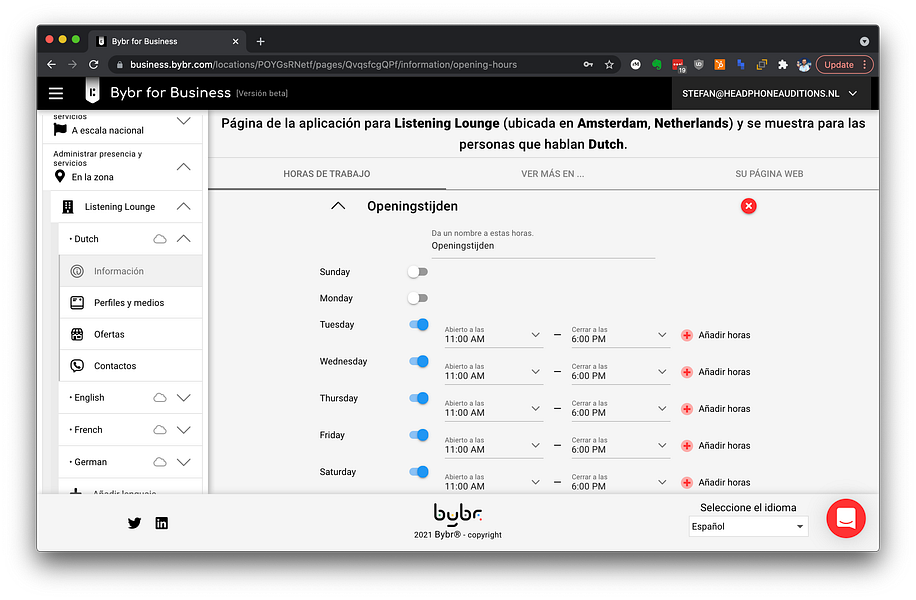Open Bybr Twitter page
This screenshot has height=600, width=916.
(x=134, y=523)
